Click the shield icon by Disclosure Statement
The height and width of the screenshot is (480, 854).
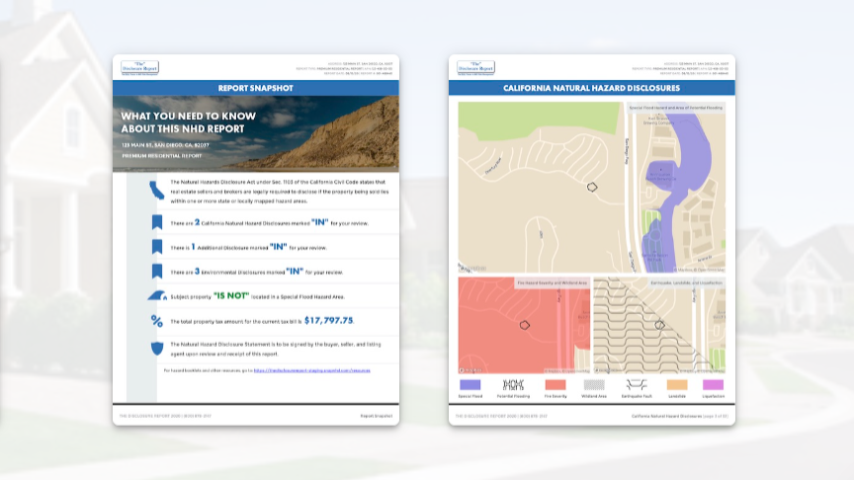point(156,348)
